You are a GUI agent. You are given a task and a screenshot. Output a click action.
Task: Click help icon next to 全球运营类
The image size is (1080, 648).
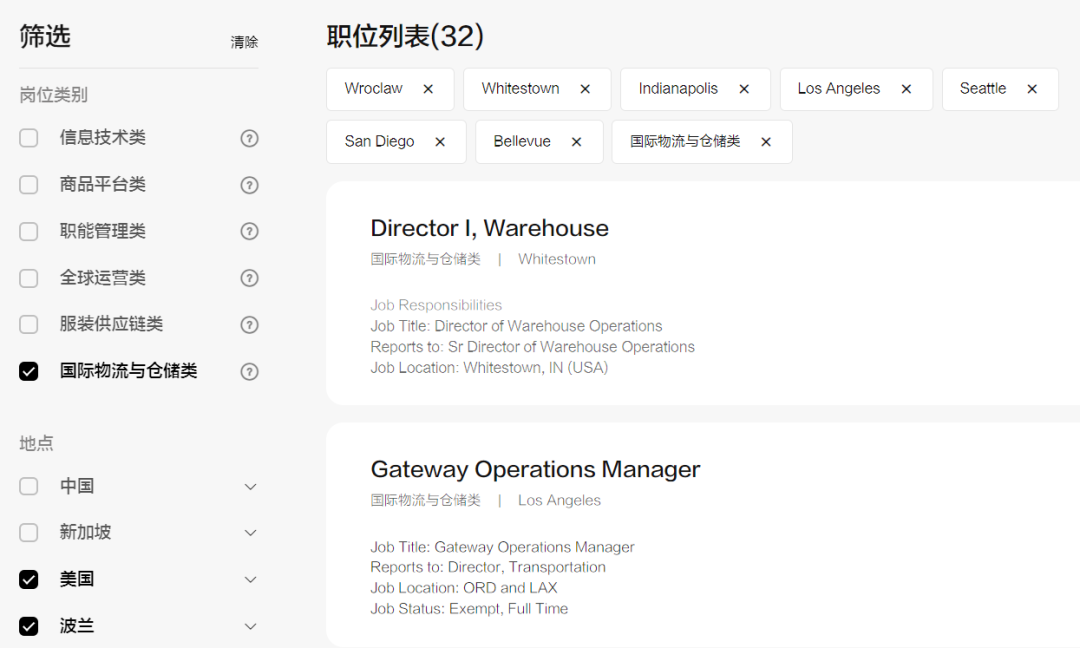coord(250,278)
